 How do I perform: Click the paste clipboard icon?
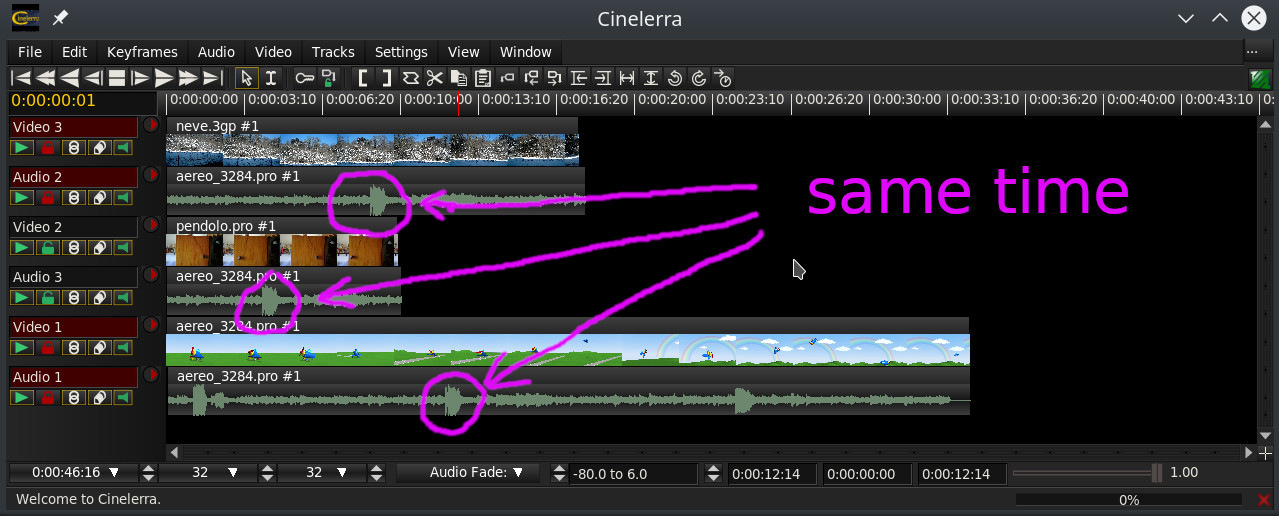(x=483, y=78)
